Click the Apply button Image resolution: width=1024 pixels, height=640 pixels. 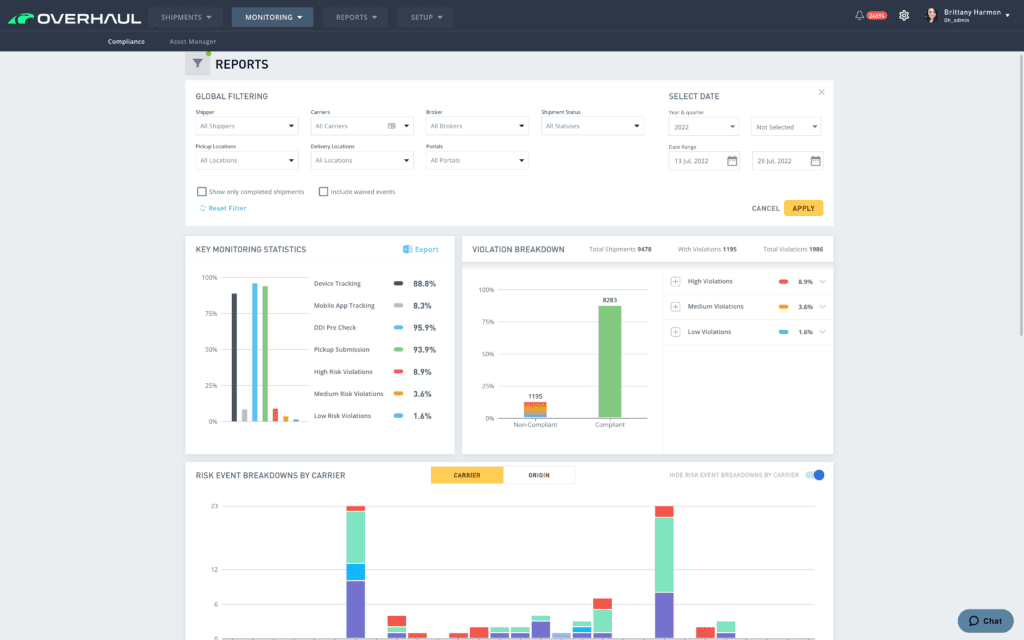803,208
